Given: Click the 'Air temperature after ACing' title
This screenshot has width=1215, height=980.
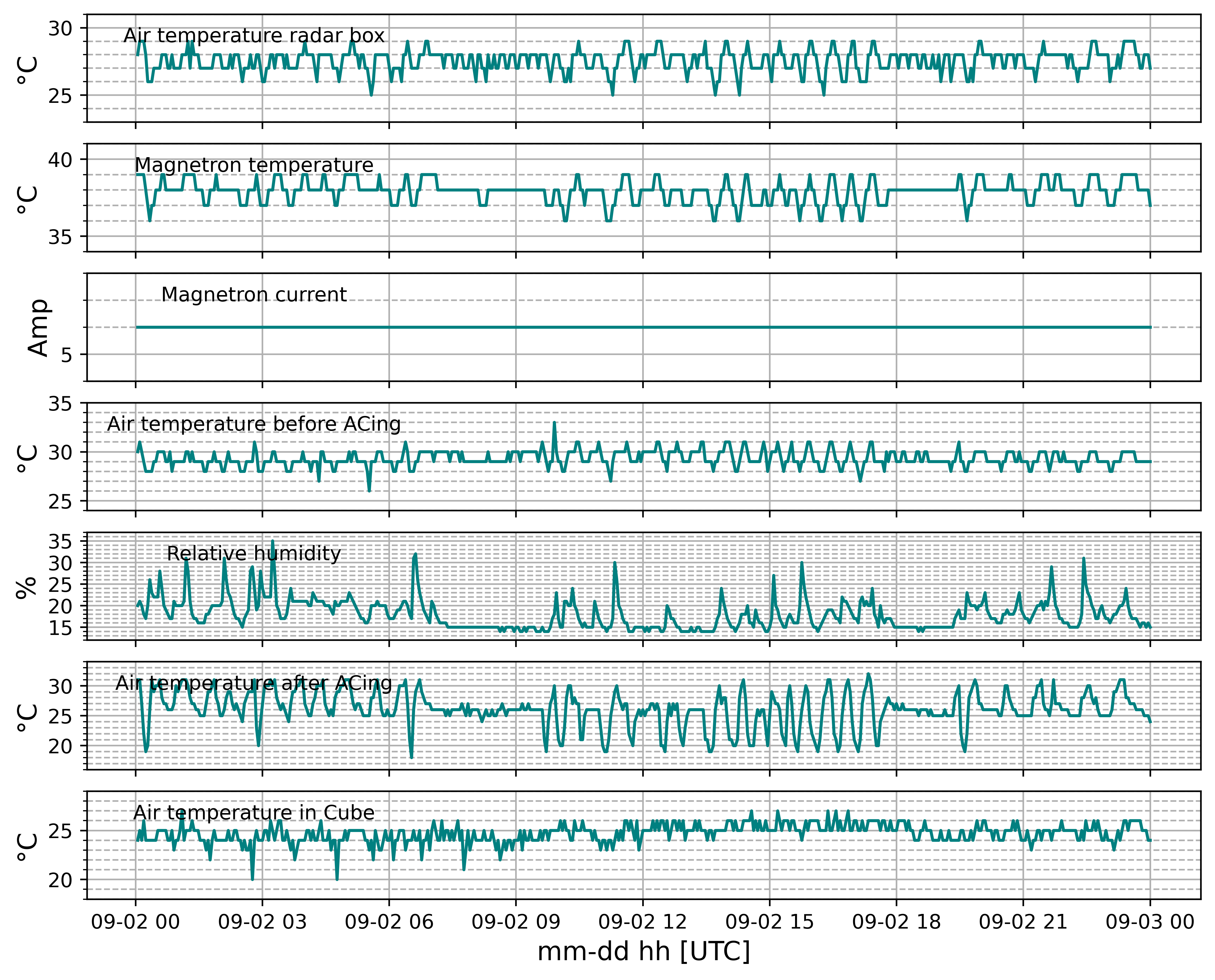Looking at the screenshot, I should (x=254, y=683).
